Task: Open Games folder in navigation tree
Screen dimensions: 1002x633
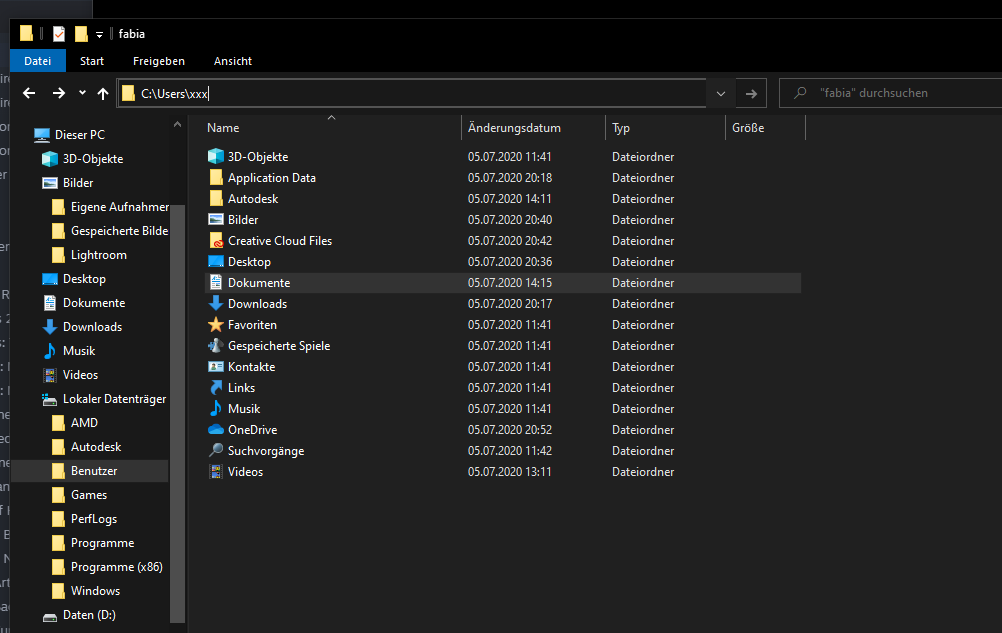Action: click(x=89, y=495)
